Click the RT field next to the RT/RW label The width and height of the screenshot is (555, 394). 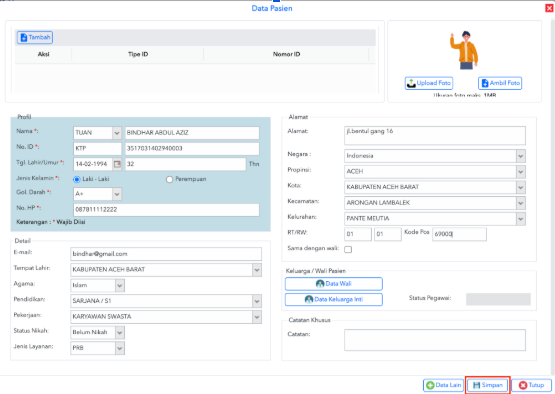click(358, 234)
